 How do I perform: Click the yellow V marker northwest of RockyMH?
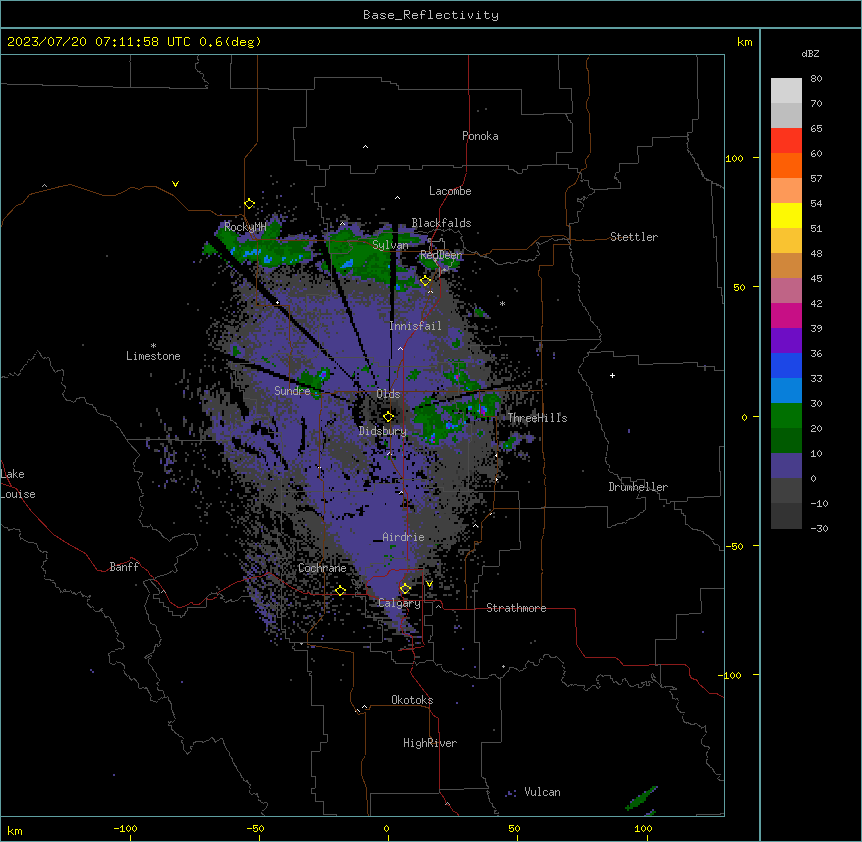175,184
